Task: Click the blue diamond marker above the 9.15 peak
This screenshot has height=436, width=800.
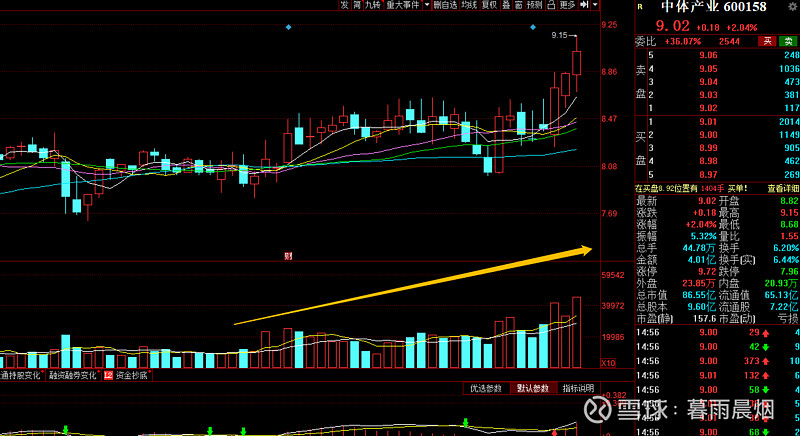Action: pyautogui.click(x=532, y=26)
